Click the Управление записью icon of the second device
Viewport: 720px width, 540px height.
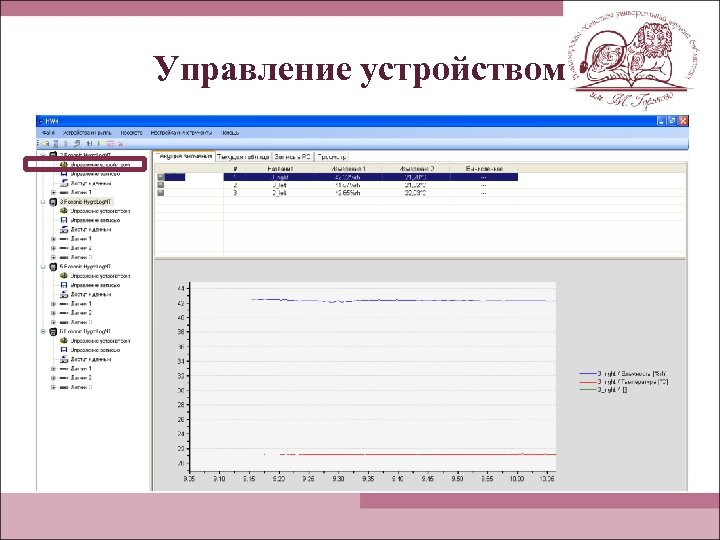(x=64, y=220)
